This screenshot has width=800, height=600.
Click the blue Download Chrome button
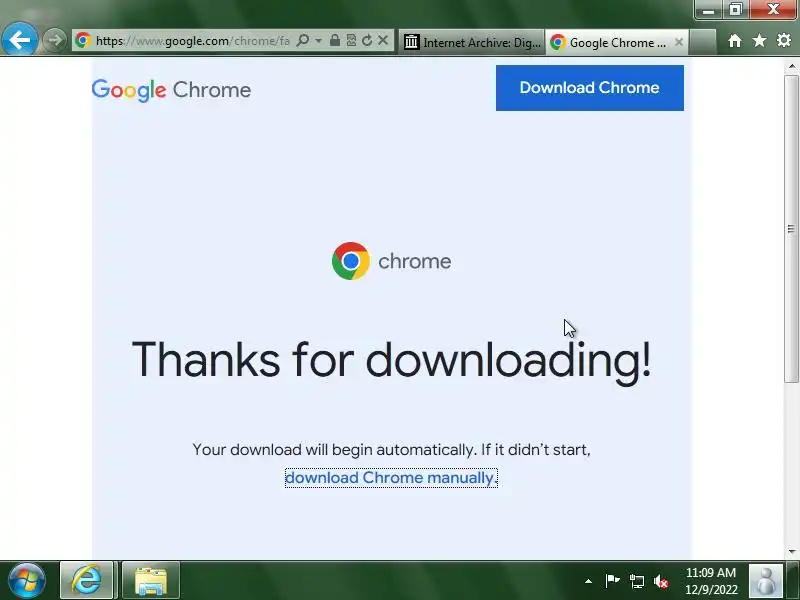(590, 88)
